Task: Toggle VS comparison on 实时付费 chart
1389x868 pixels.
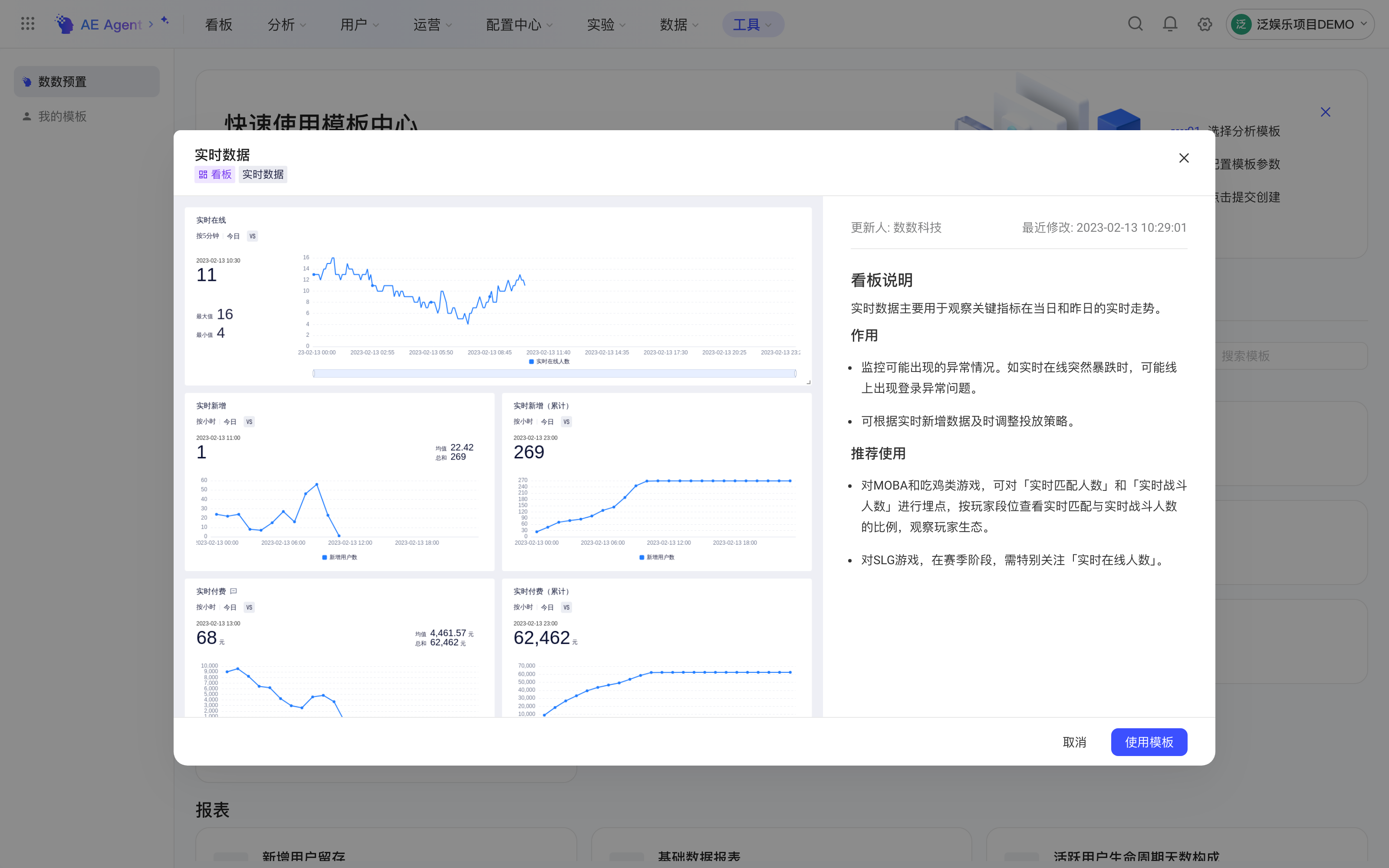Action: coord(249,607)
